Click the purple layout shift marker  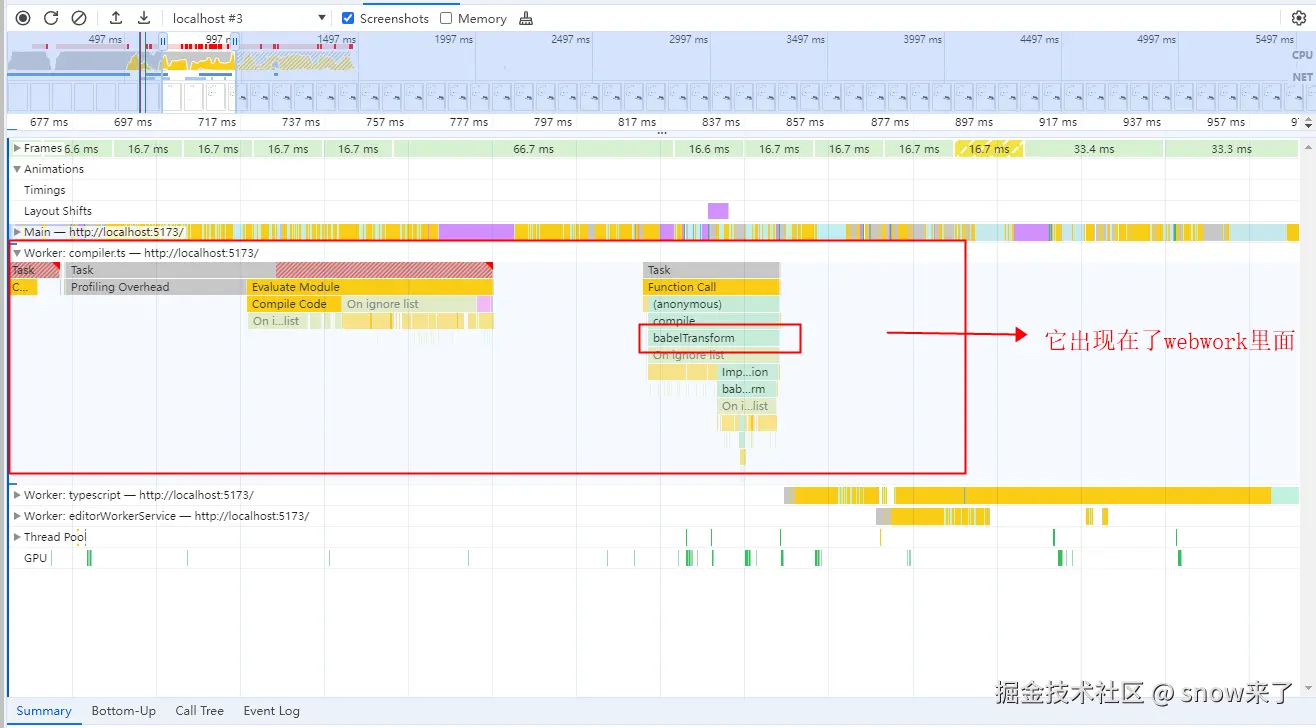pyautogui.click(x=718, y=211)
